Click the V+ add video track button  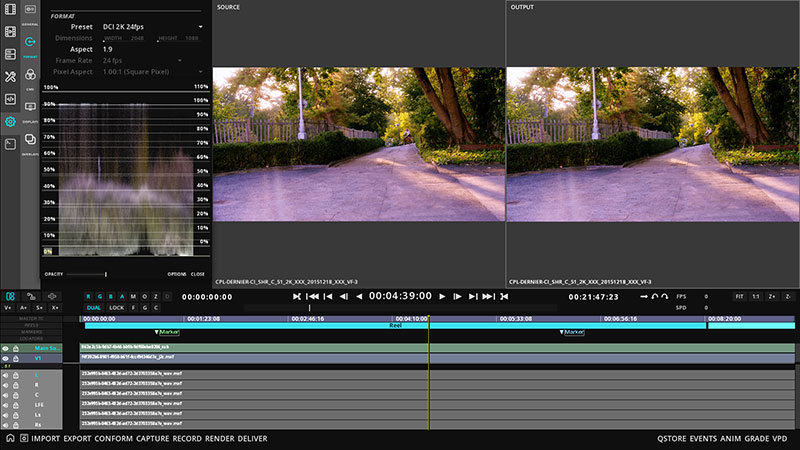[8, 308]
